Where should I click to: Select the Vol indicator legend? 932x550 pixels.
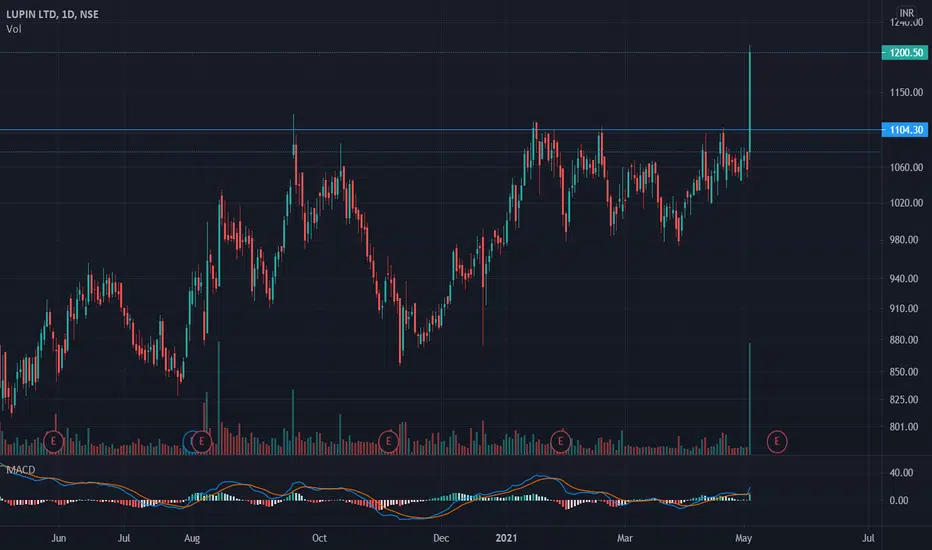14,29
